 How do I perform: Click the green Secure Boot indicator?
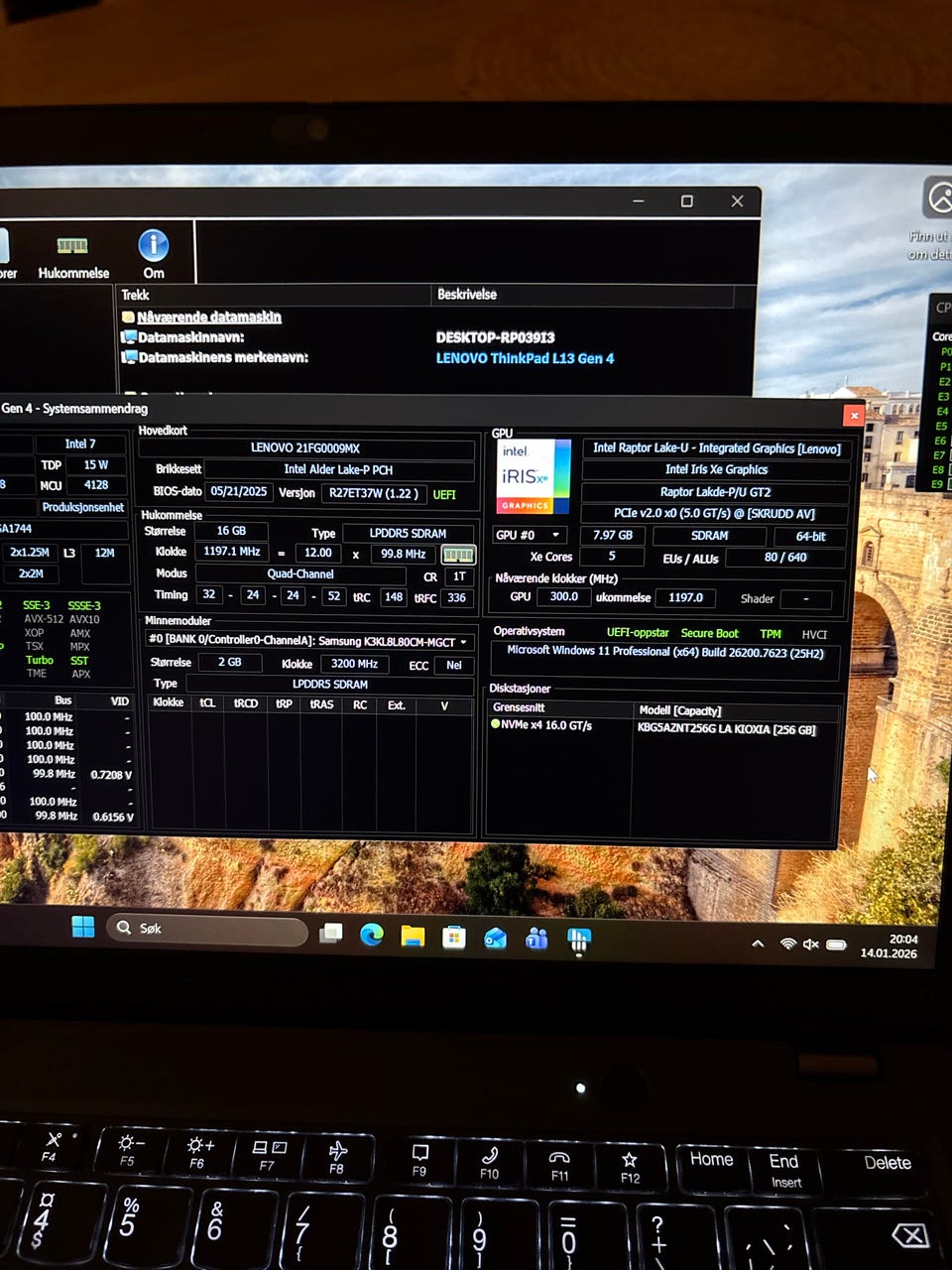[x=709, y=633]
